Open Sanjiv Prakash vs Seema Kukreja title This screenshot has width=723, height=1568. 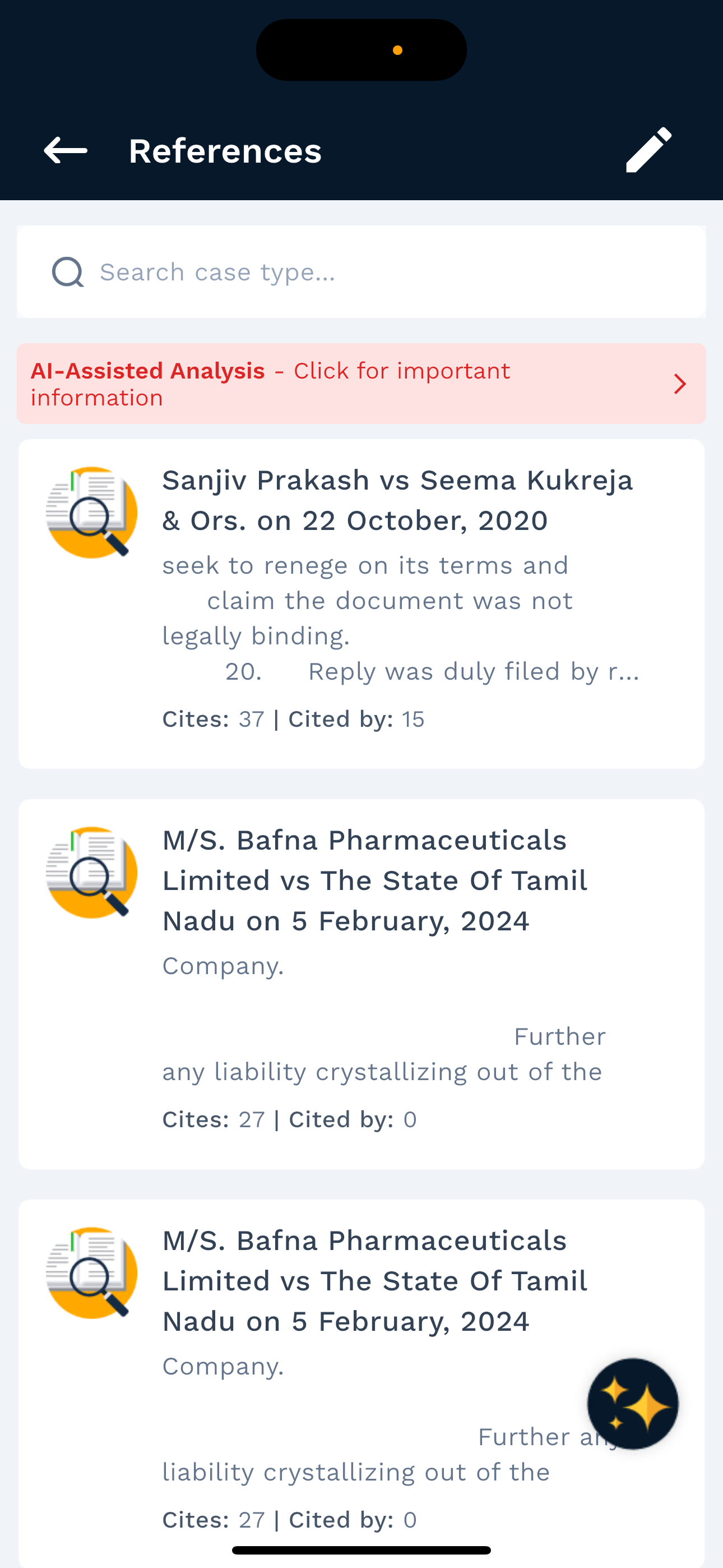coord(397,500)
